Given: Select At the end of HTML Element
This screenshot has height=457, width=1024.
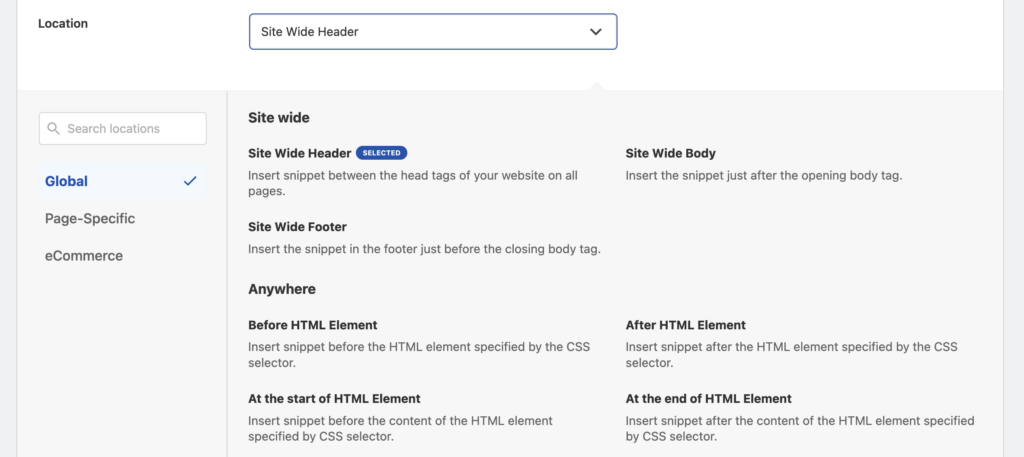Looking at the screenshot, I should pyautogui.click(x=709, y=399).
